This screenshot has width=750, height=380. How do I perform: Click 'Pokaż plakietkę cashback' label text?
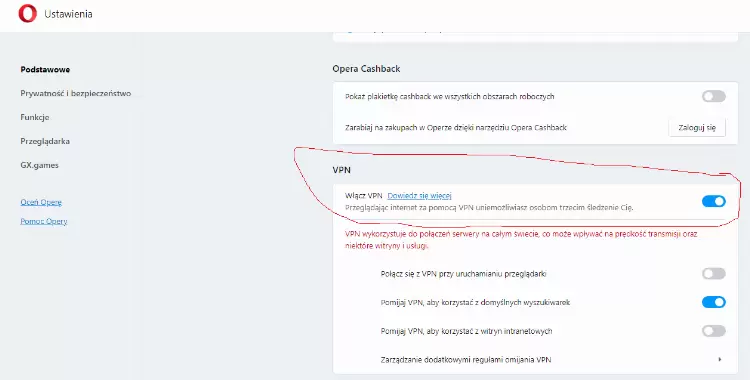coord(450,96)
